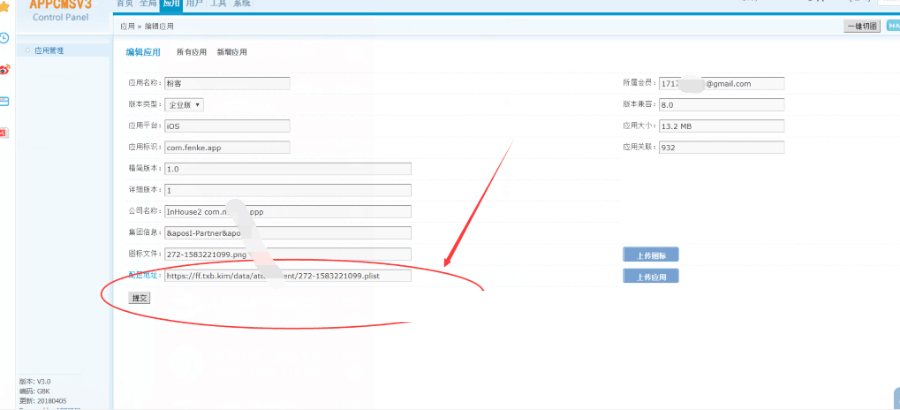The image size is (900, 410).
Task: Focus the 公司名称 field with InHouse2
Action: 288,211
